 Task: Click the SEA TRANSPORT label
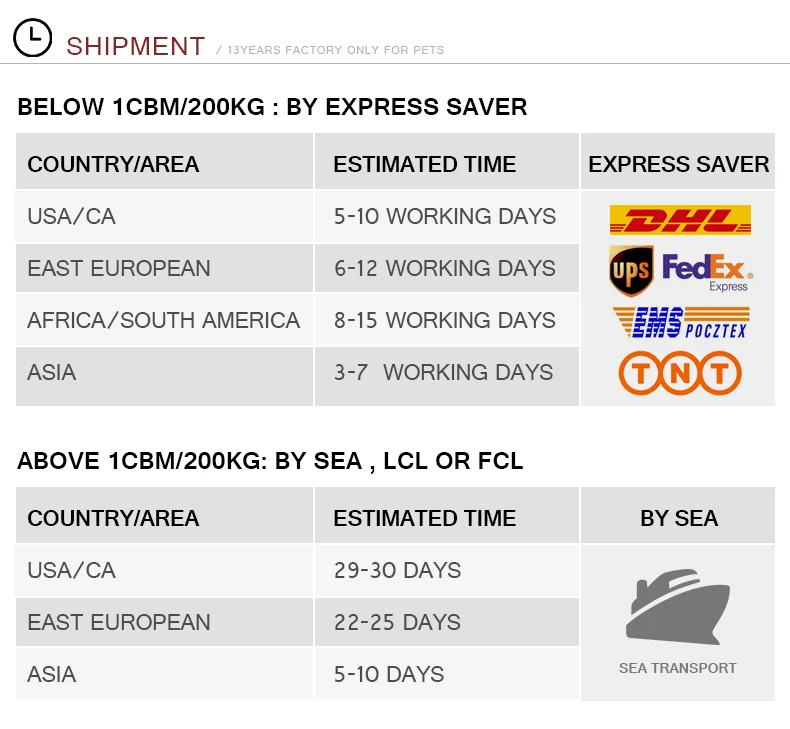(677, 668)
